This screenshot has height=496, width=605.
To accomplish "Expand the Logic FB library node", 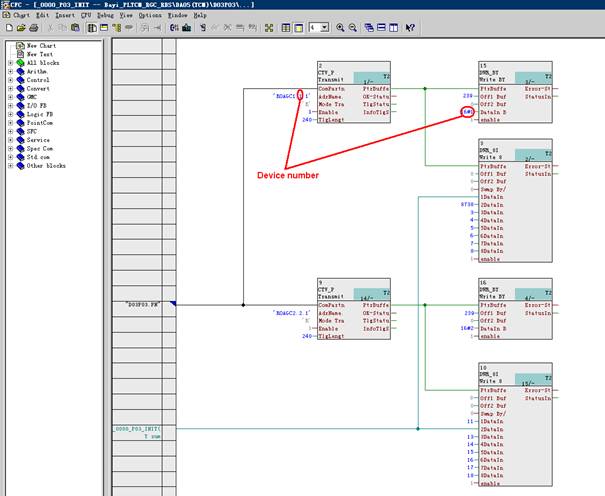I will point(10,114).
